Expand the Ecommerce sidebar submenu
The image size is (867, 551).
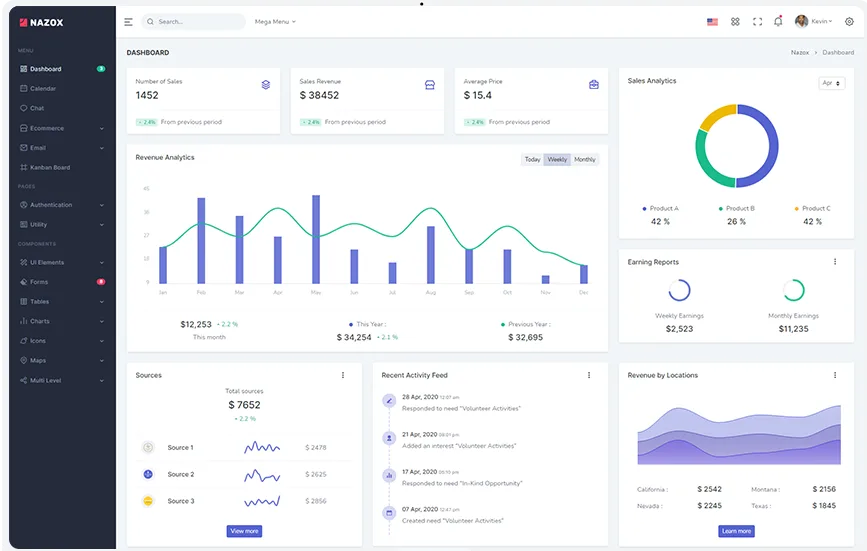point(62,128)
